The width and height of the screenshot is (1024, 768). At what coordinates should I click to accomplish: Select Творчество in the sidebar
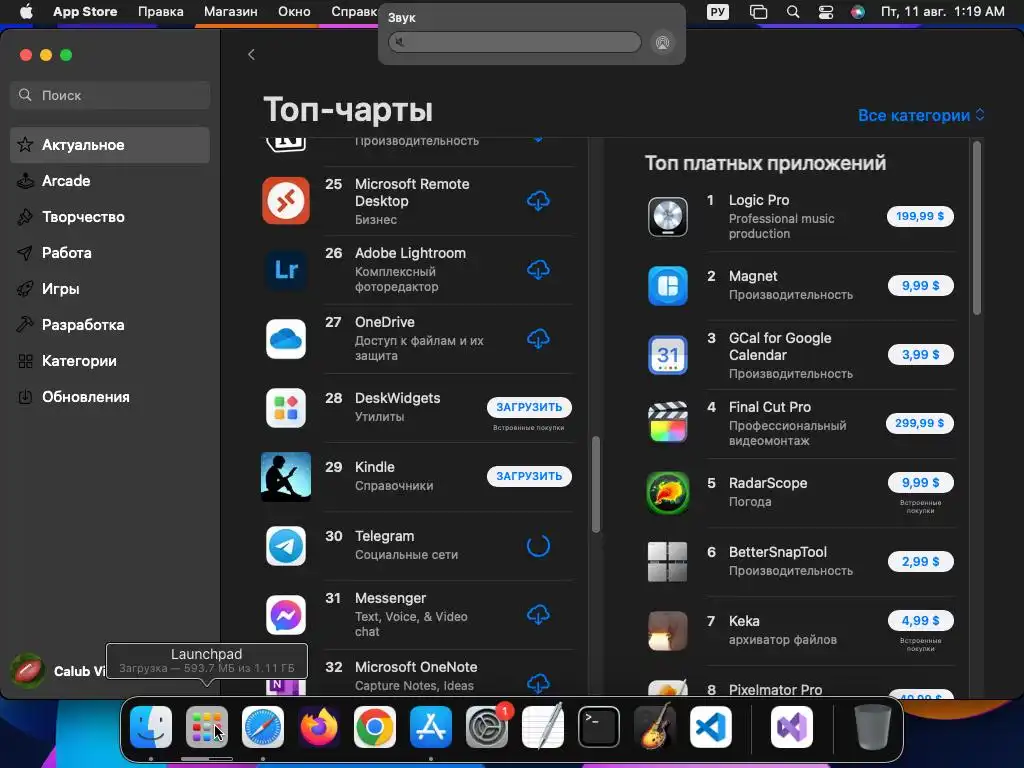coord(110,217)
